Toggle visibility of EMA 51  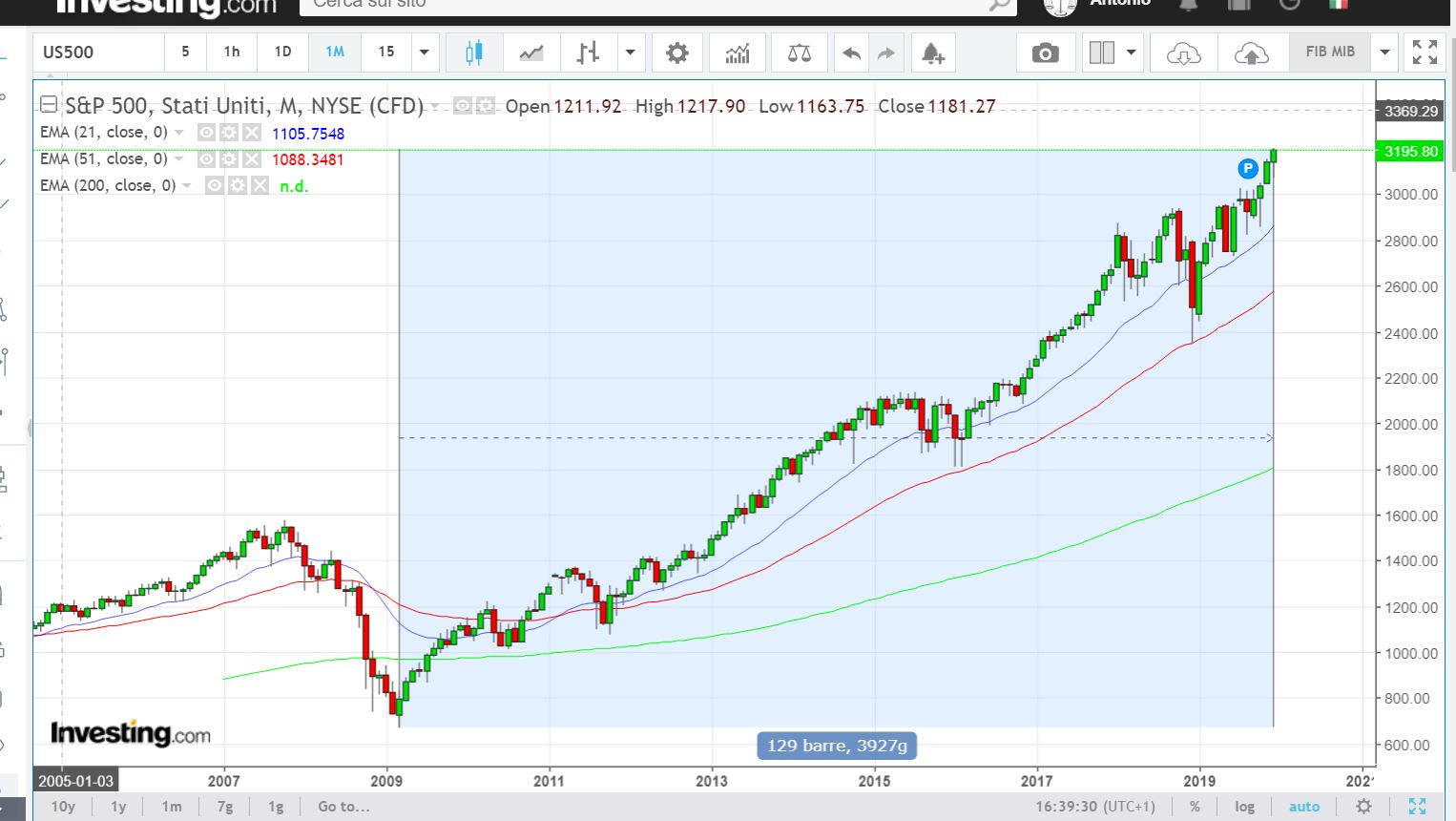click(x=206, y=159)
